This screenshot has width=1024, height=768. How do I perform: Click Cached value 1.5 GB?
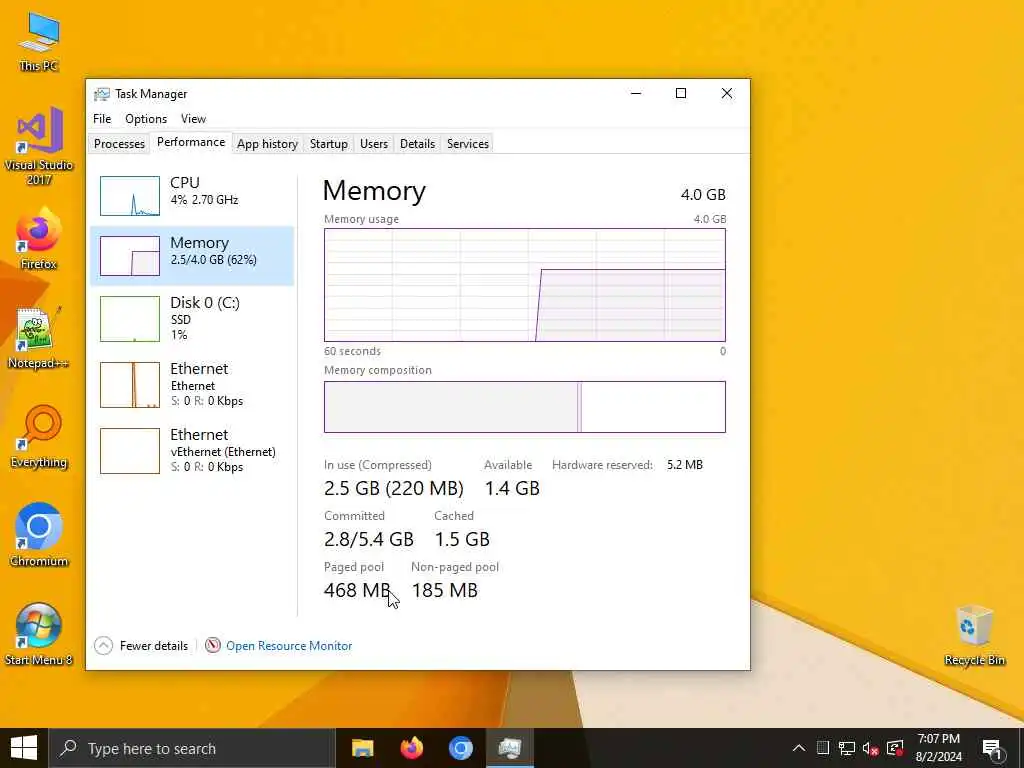[x=462, y=539]
